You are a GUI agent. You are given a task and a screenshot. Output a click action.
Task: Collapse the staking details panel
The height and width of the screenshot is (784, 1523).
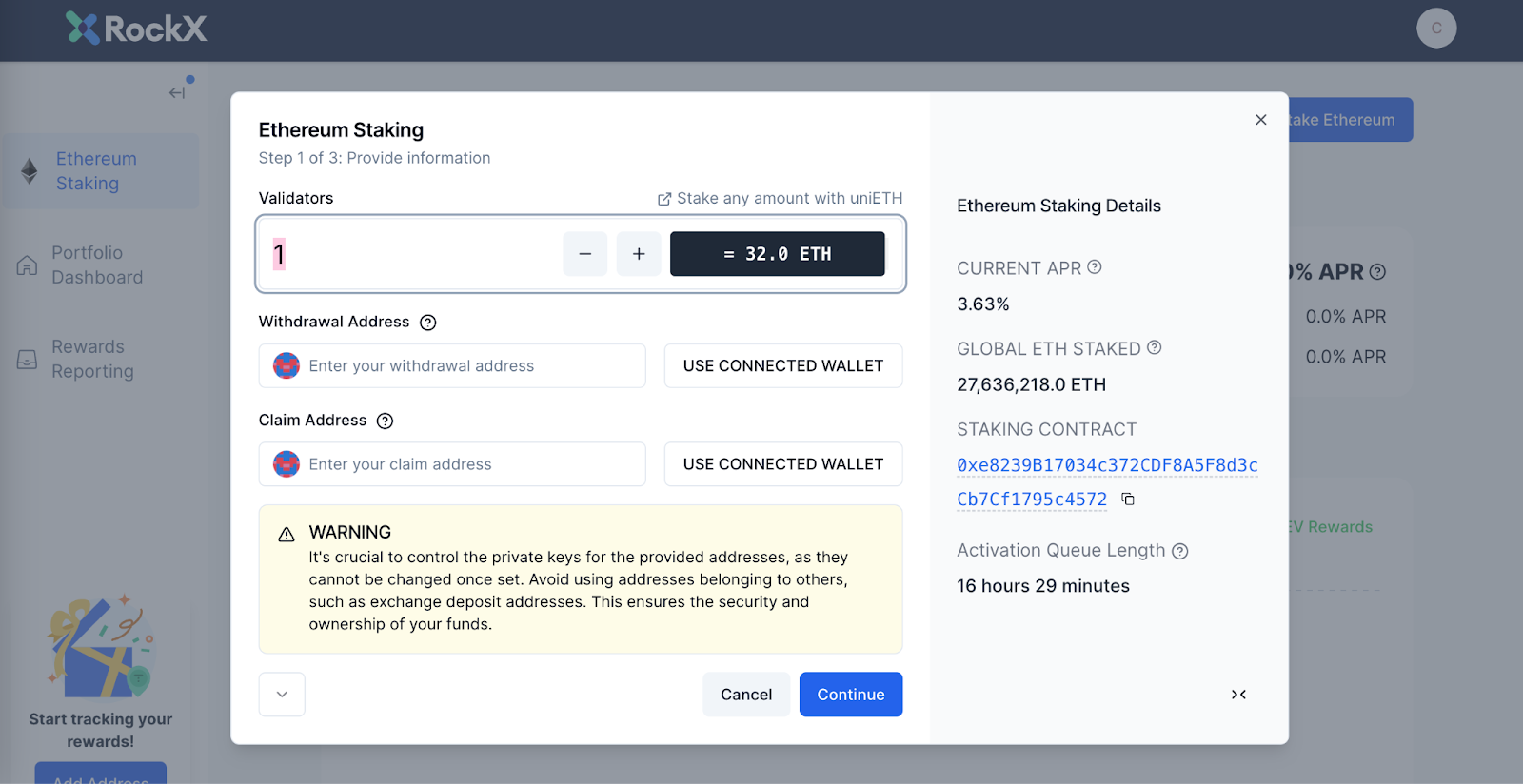(1238, 695)
